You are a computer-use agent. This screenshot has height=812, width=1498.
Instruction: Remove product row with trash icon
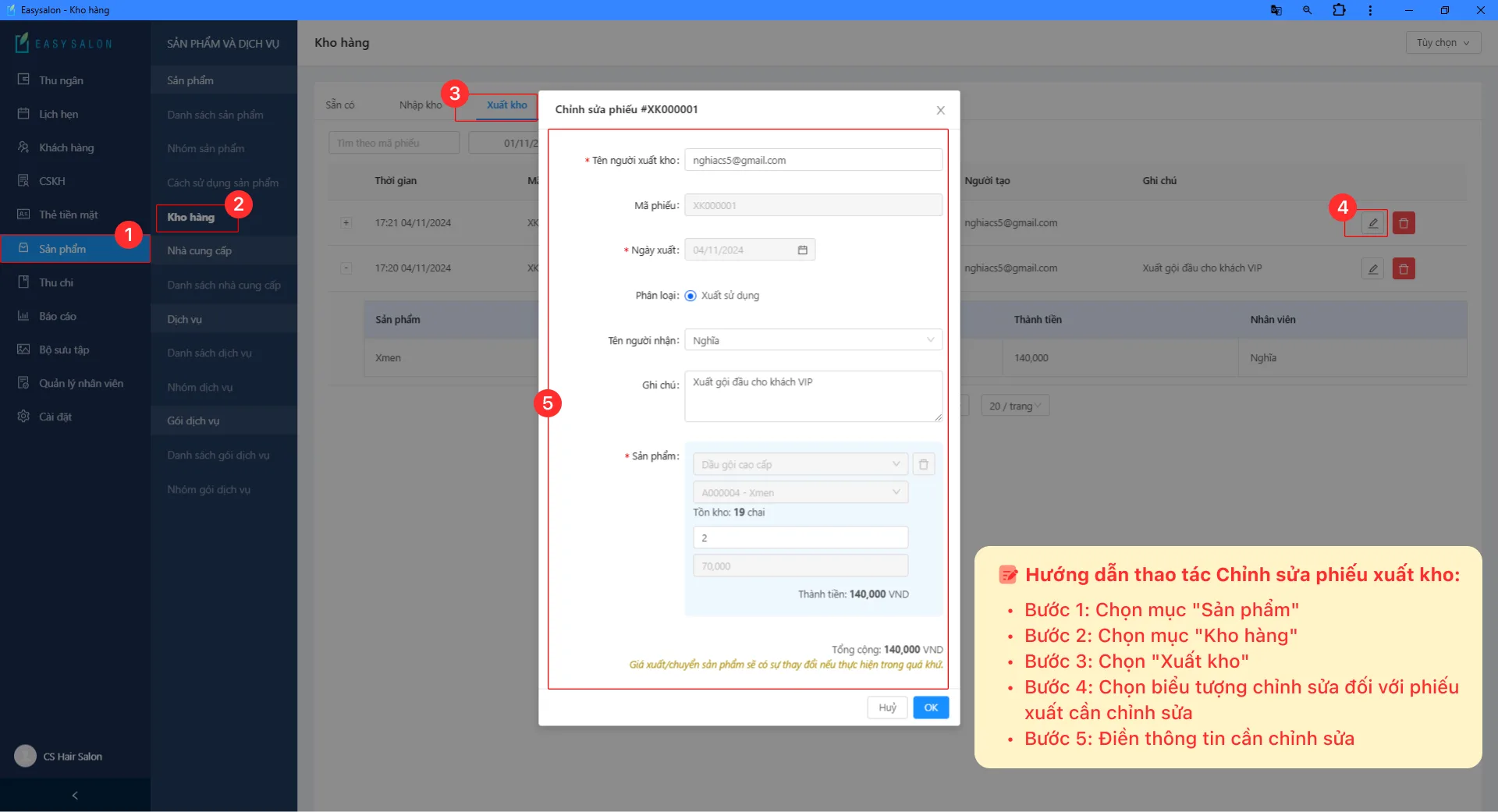point(924,464)
